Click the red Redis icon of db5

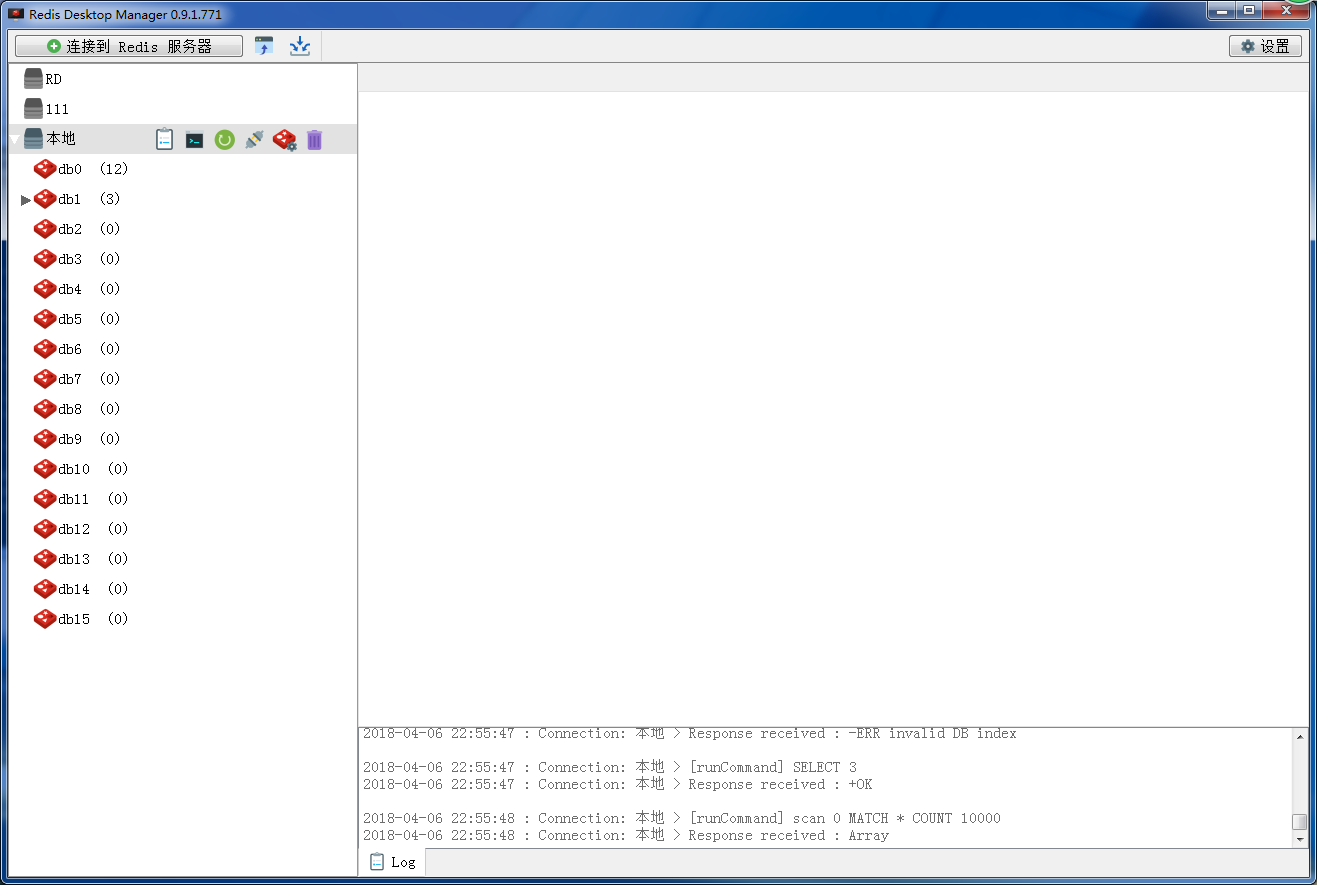coord(45,319)
